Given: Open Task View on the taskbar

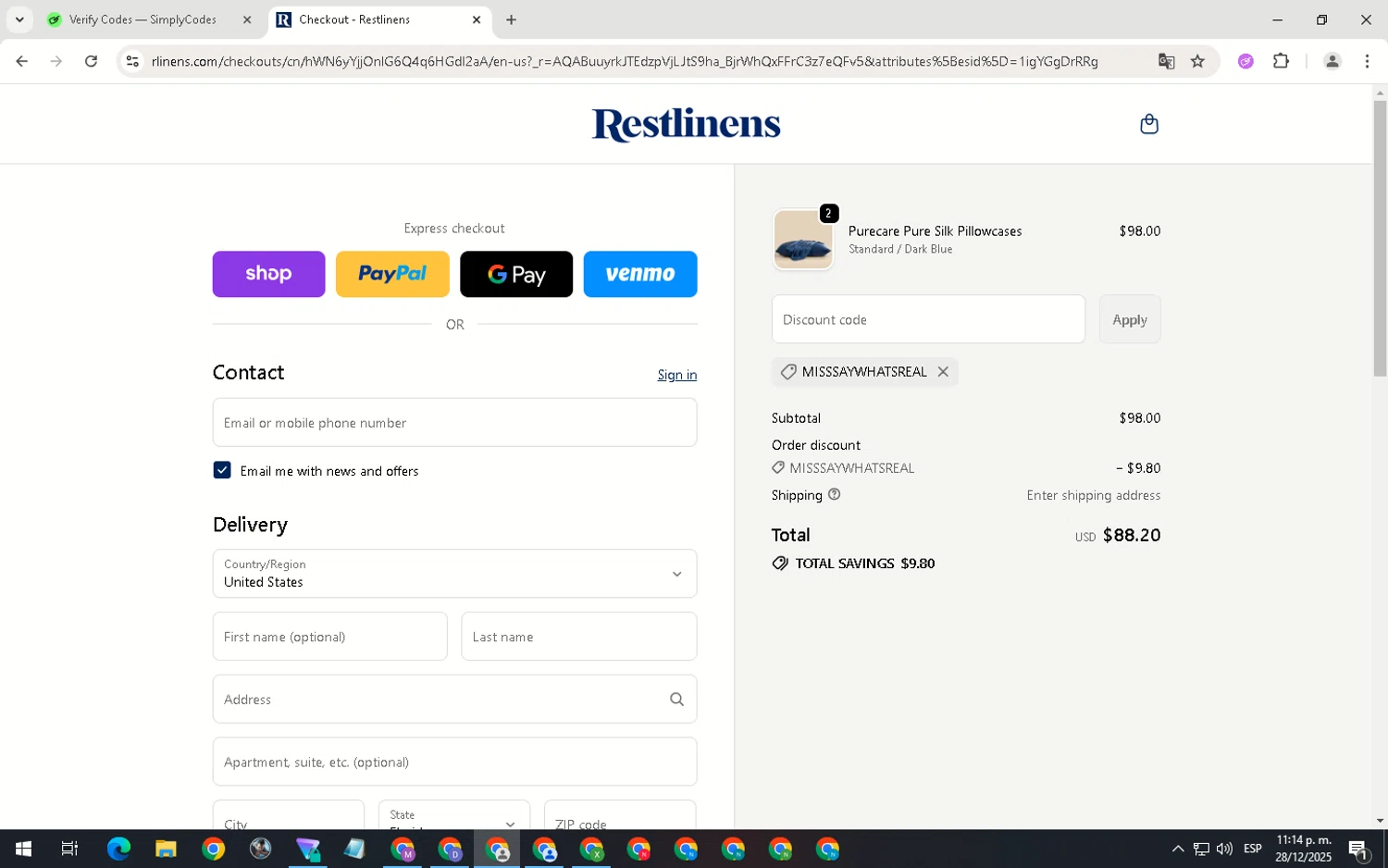Looking at the screenshot, I should click(69, 849).
